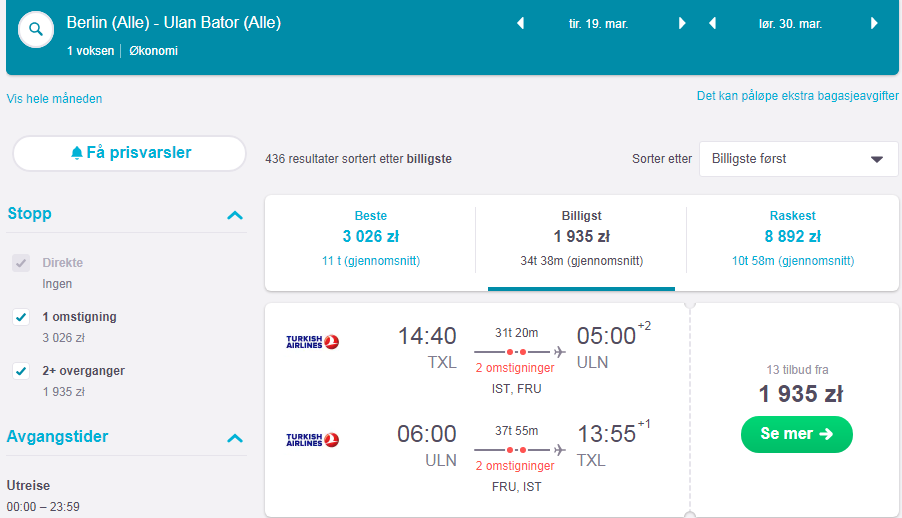Open the extra baggage fees notice link
The height and width of the screenshot is (518, 902).
coord(797,96)
